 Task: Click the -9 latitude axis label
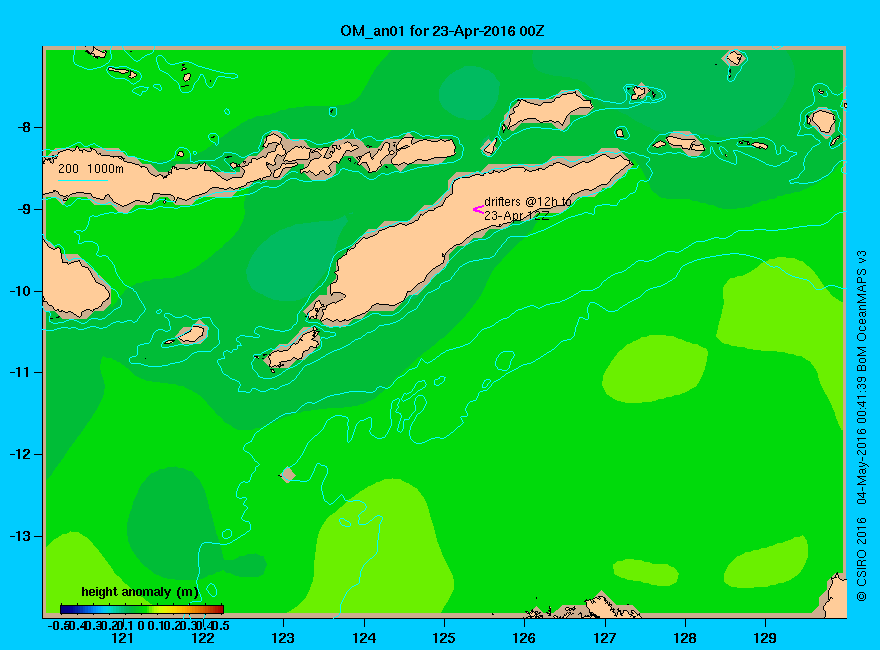pos(24,209)
